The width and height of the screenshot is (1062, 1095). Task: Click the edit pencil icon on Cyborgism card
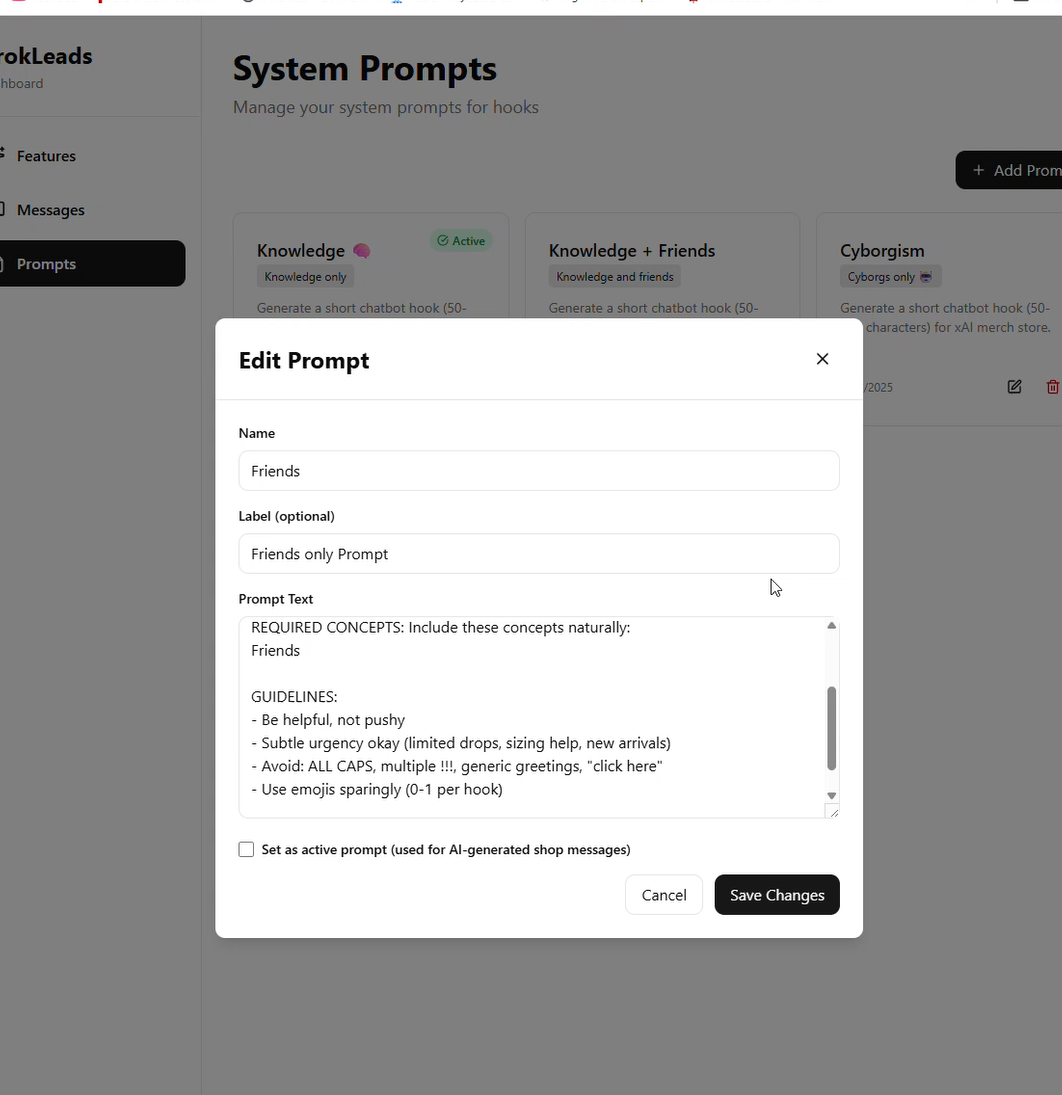(x=1014, y=387)
